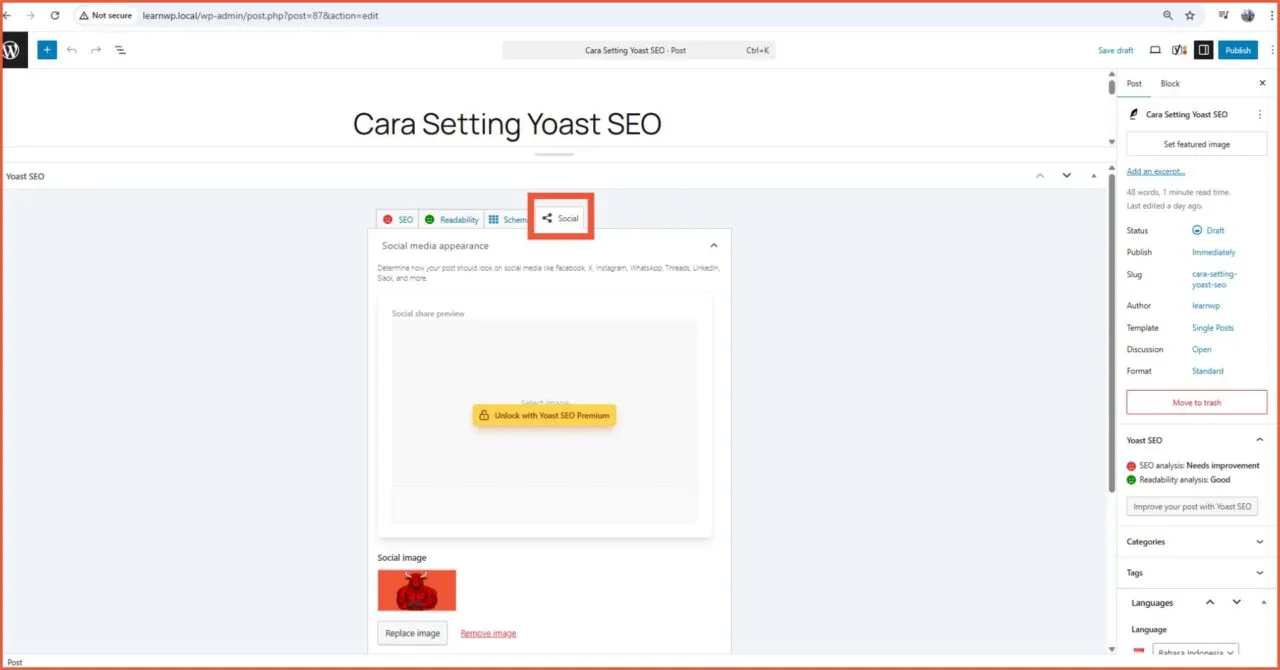Click the Add an excerpt link
Image resolution: width=1280 pixels, height=670 pixels.
click(x=1156, y=171)
